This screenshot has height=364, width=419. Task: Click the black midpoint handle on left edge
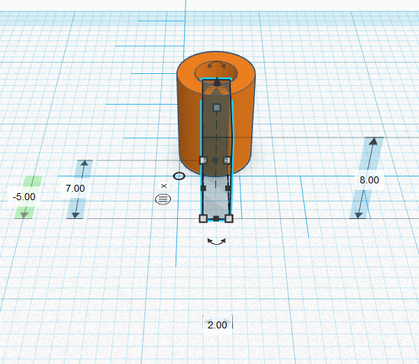(x=203, y=188)
